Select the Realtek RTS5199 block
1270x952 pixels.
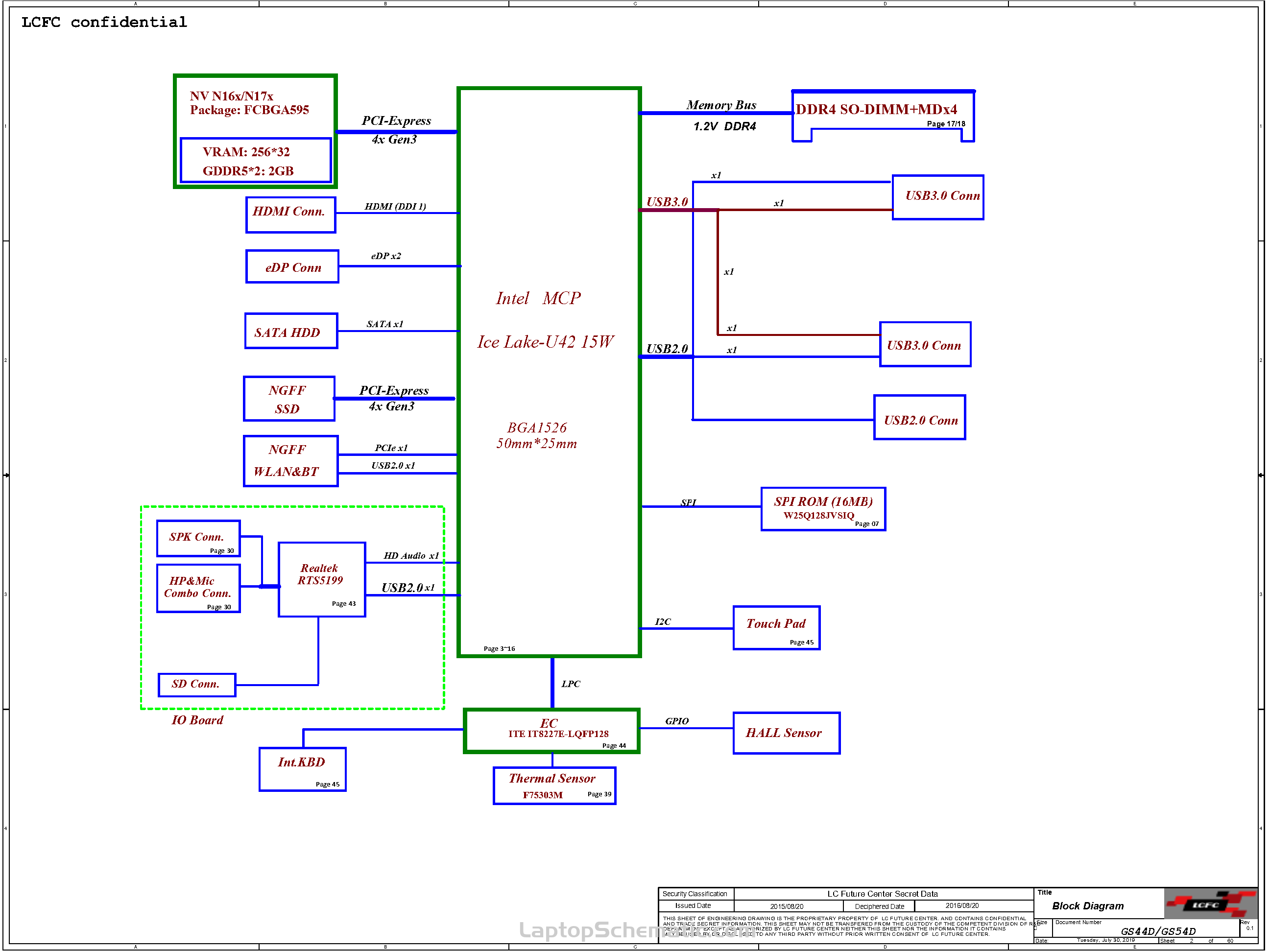pyautogui.click(x=321, y=580)
